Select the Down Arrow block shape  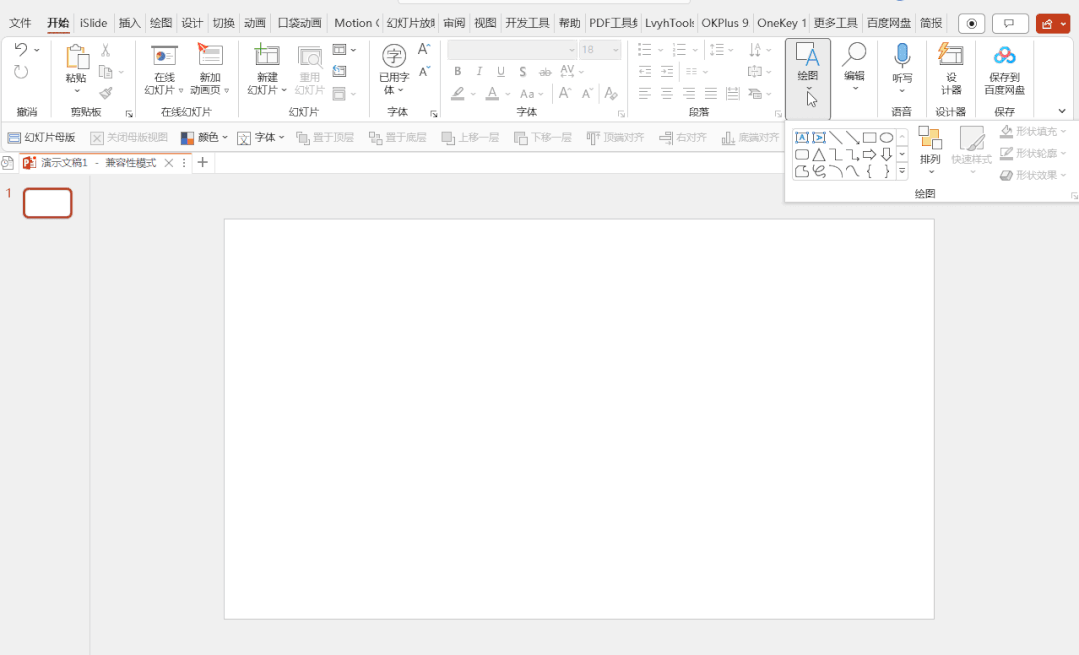point(886,155)
